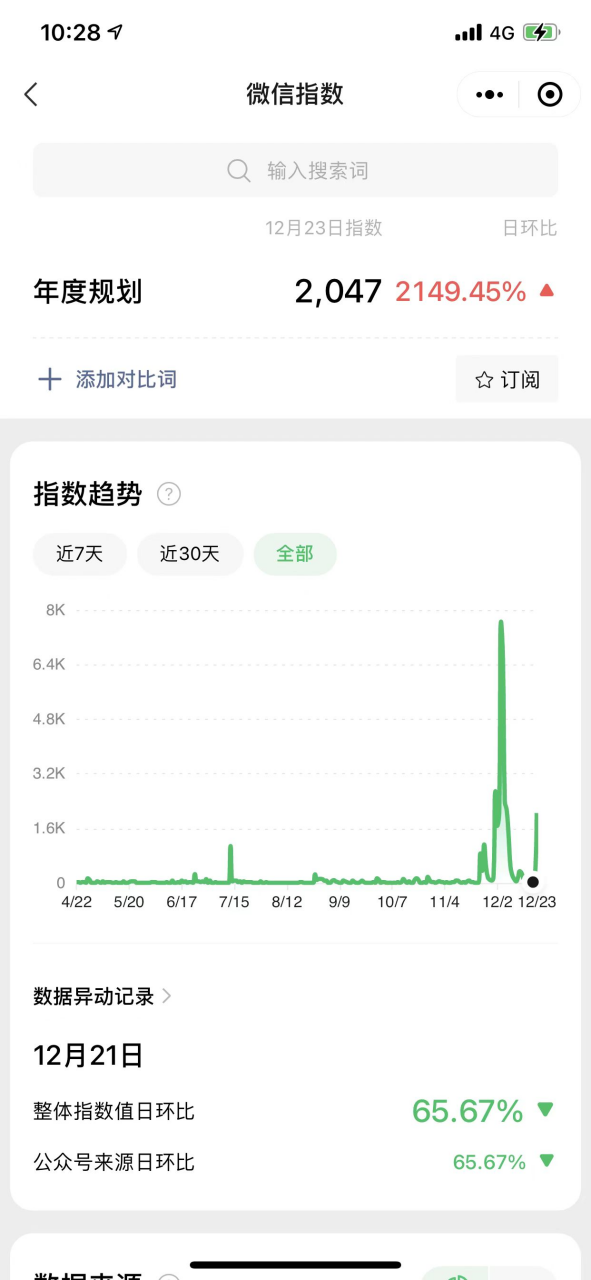Close mini program with the circle target icon

pyautogui.click(x=550, y=94)
